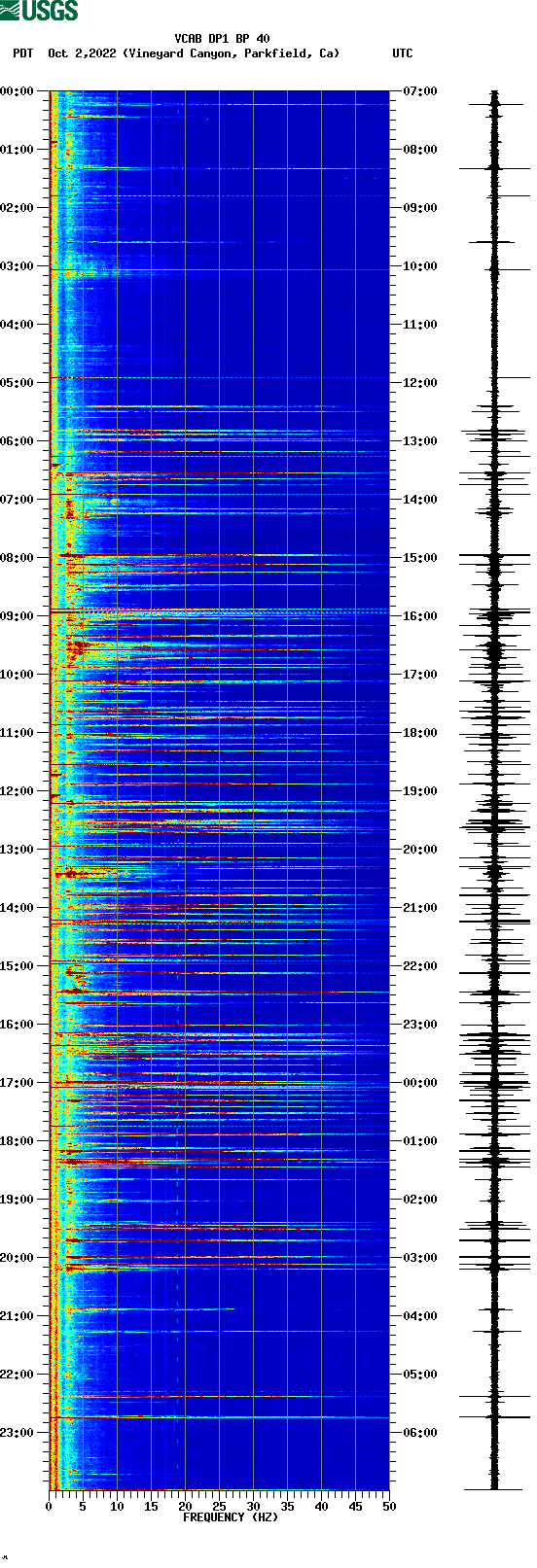Click the 16:00 UTC label on right axis
537x1568 pixels.
(x=420, y=616)
